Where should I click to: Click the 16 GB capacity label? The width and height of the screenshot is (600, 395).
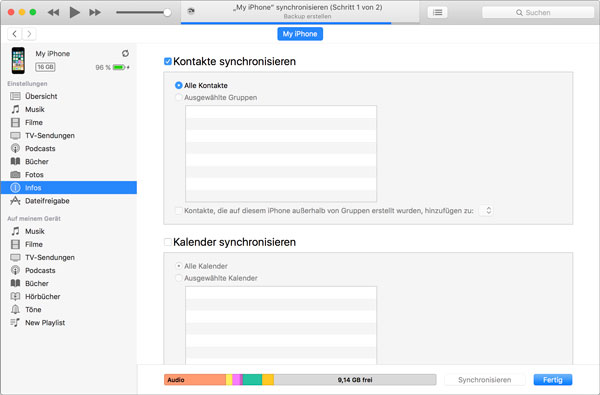tap(45, 67)
